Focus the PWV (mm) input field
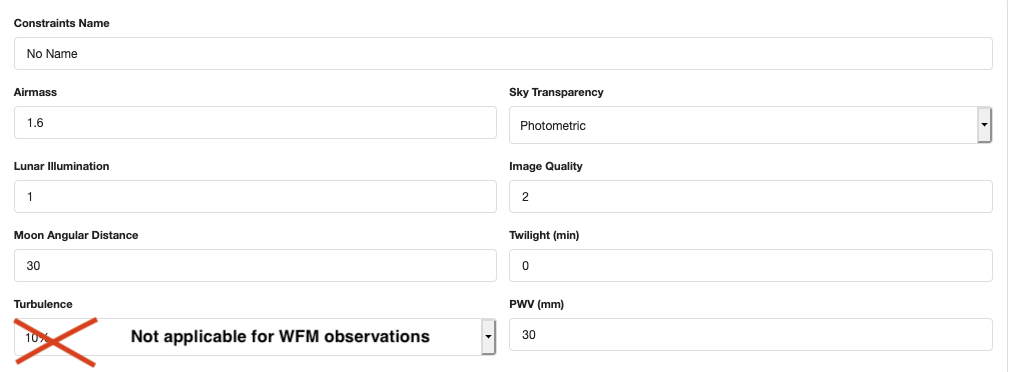Screen dimensions: 1009x372 (751, 335)
